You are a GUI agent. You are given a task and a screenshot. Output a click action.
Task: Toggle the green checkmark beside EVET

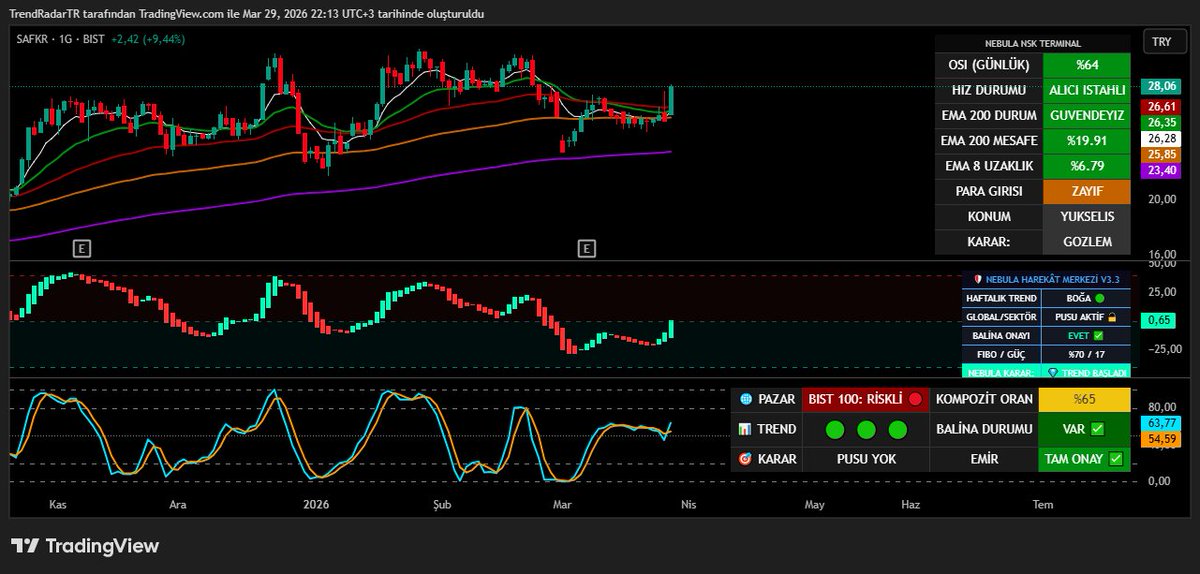coord(1098,335)
